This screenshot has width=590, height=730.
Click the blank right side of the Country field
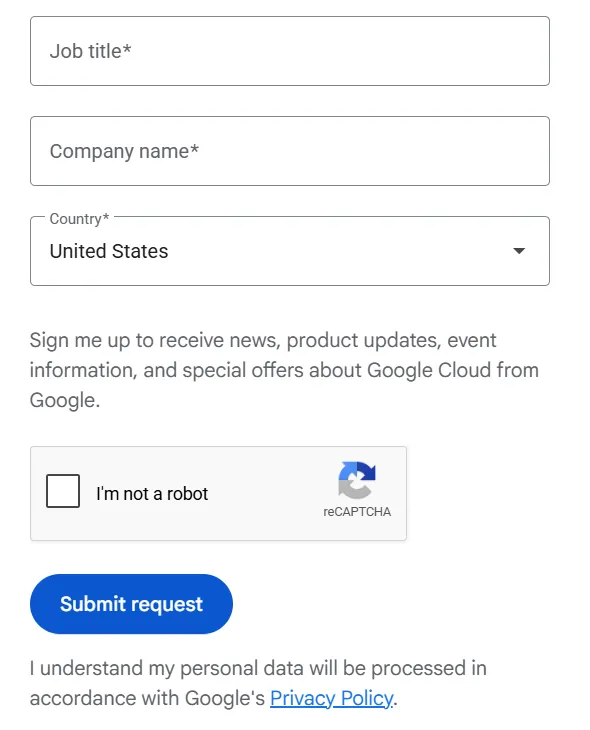click(340, 251)
